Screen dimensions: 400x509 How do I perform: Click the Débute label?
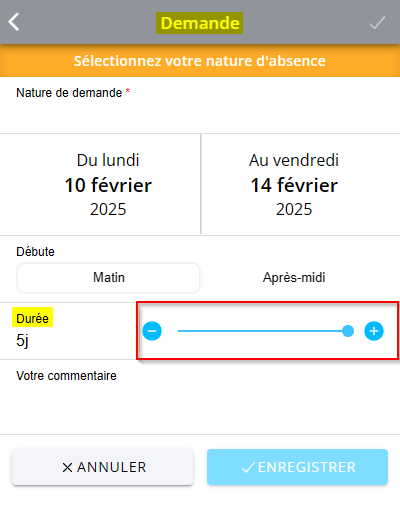point(35,252)
